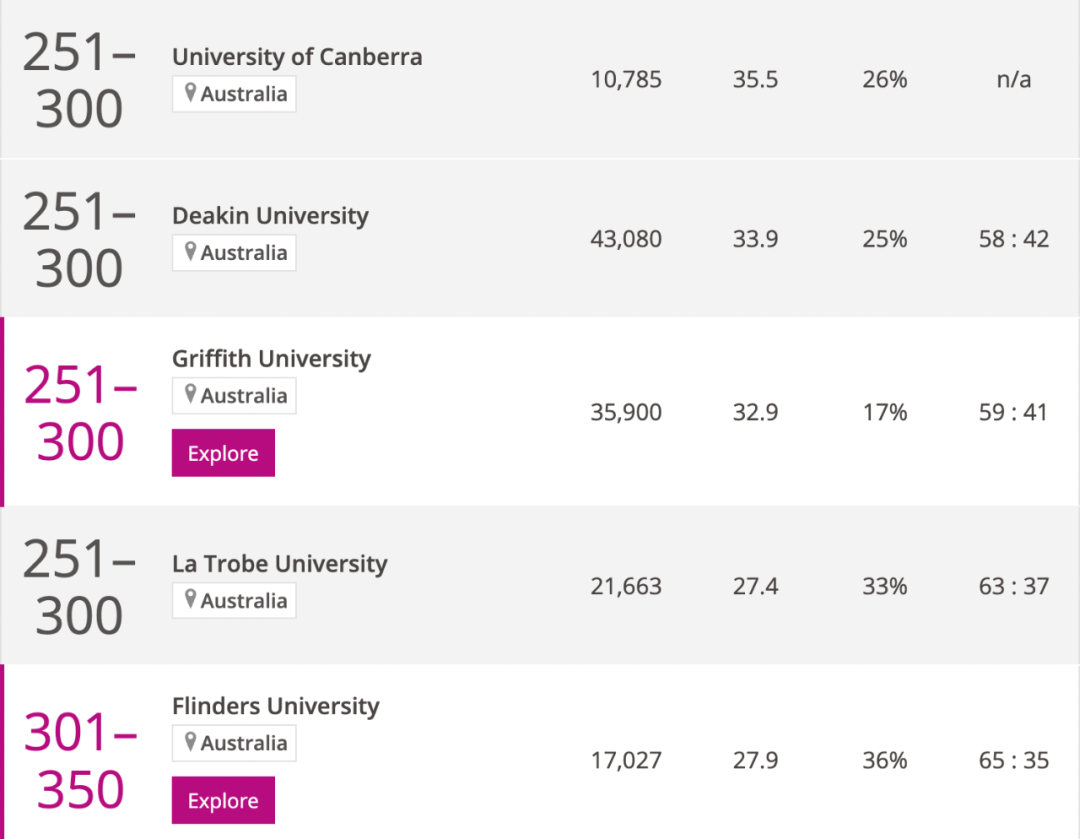Select Australia tag under Deakin University
The height and width of the screenshot is (839, 1080).
point(243,253)
